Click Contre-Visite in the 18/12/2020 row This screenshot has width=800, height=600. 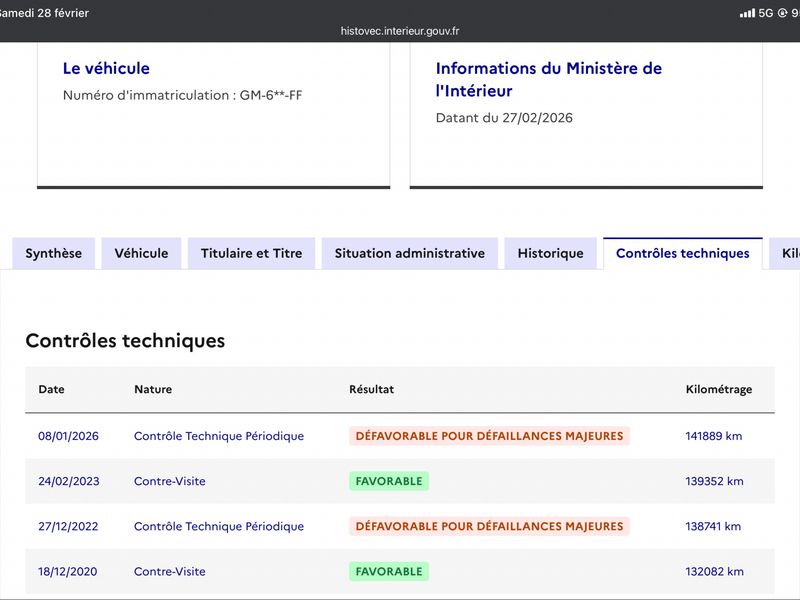[170, 571]
